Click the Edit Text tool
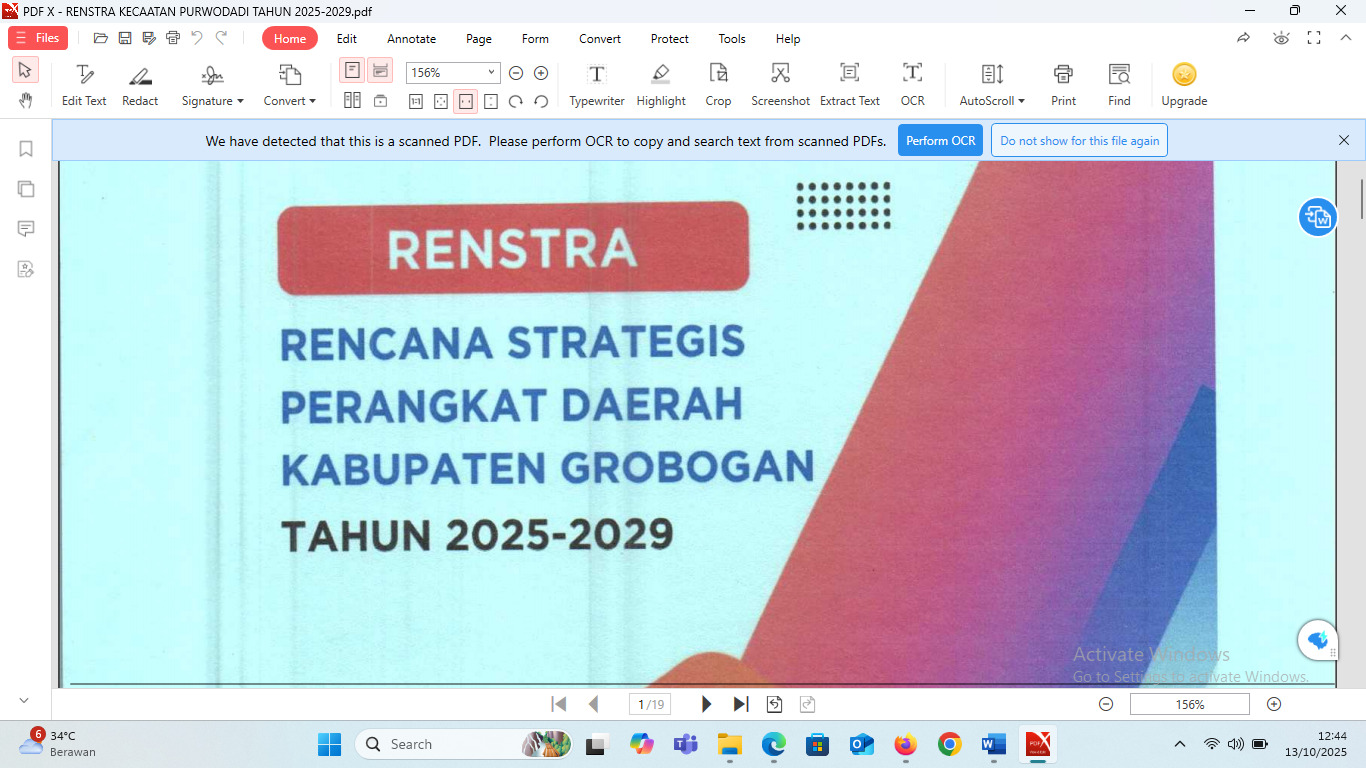 pyautogui.click(x=84, y=84)
